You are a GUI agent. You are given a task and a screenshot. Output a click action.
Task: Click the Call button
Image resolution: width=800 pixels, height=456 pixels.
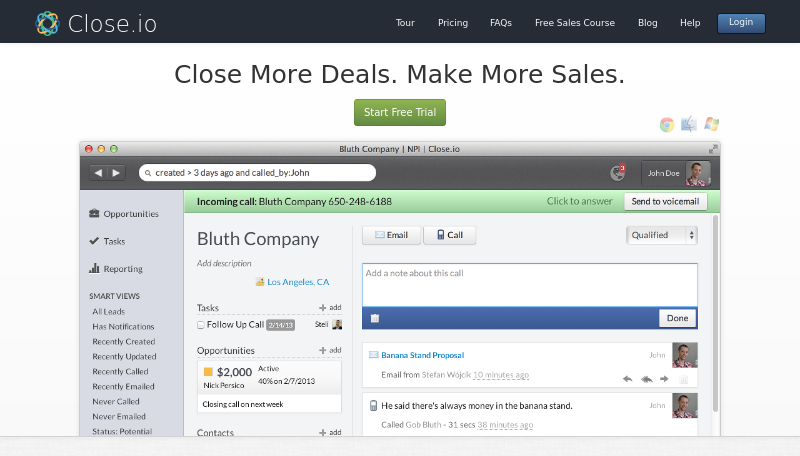pyautogui.click(x=449, y=235)
